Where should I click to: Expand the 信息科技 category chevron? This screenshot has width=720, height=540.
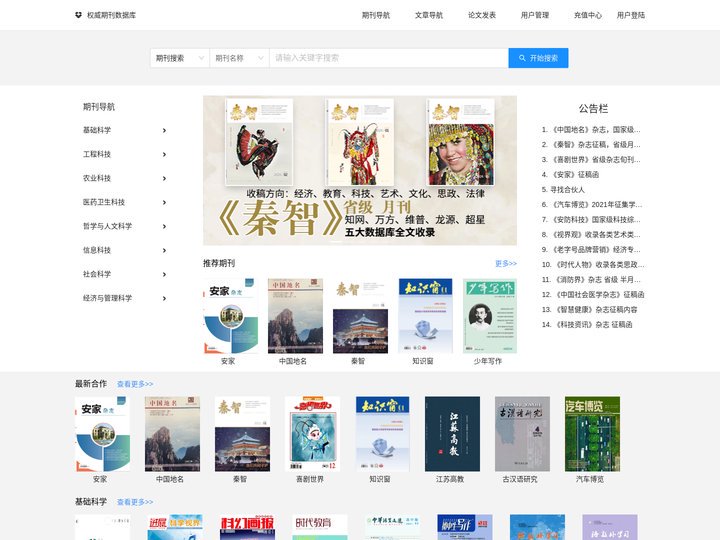click(x=164, y=250)
